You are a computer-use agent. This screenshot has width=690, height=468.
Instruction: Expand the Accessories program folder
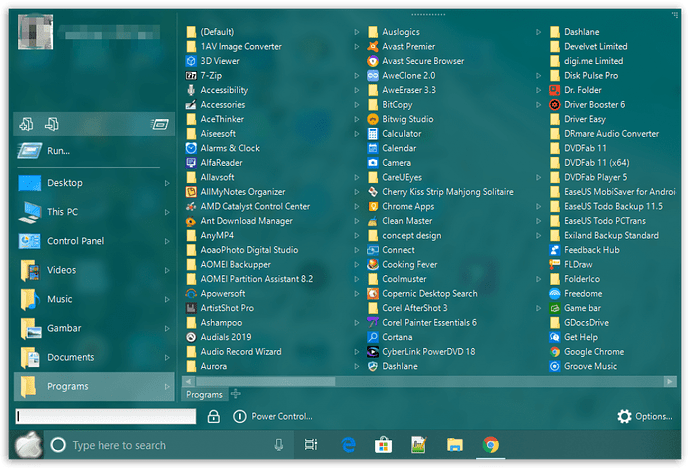point(222,105)
